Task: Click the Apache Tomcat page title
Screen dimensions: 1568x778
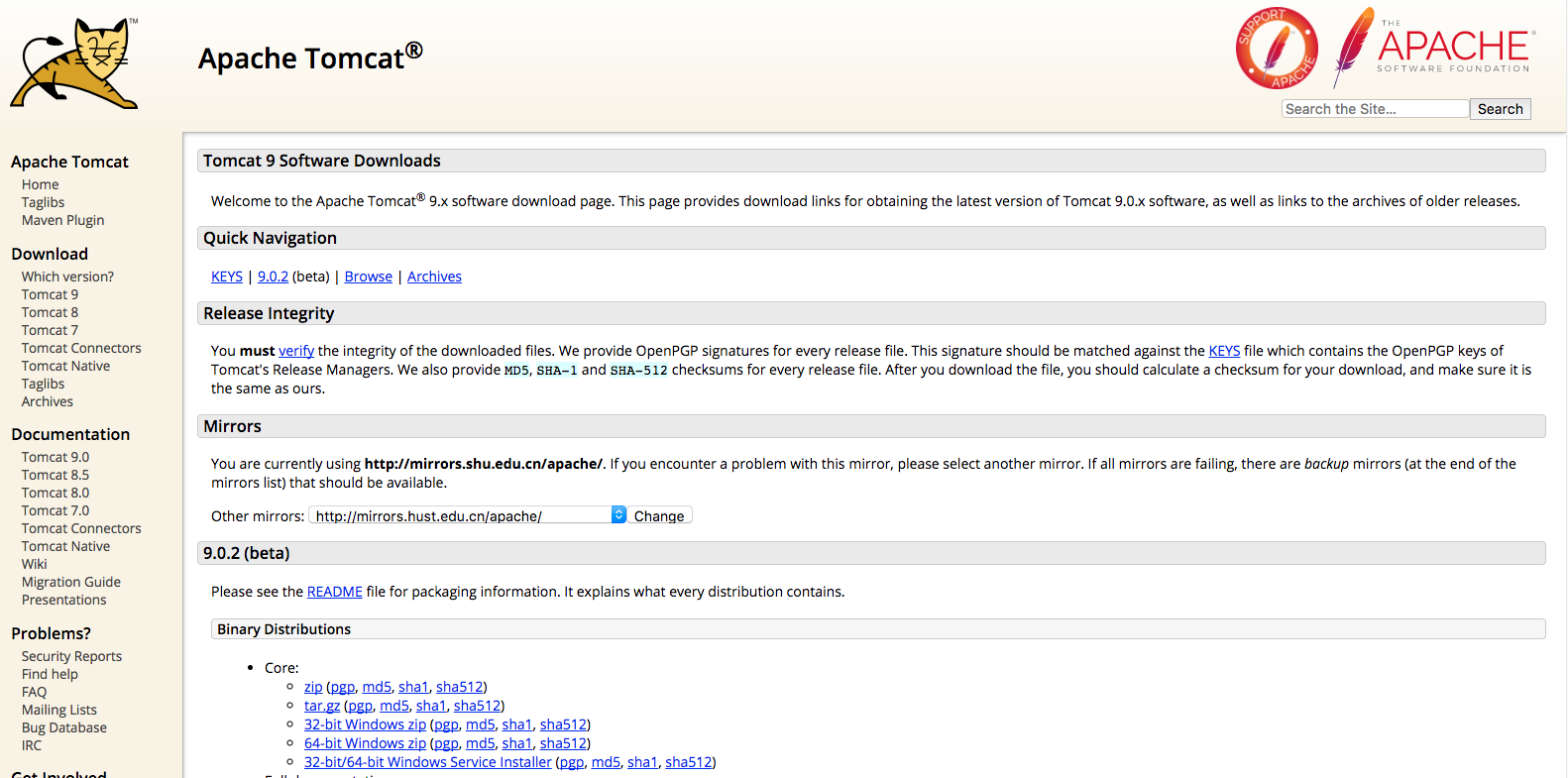Action: click(x=310, y=56)
